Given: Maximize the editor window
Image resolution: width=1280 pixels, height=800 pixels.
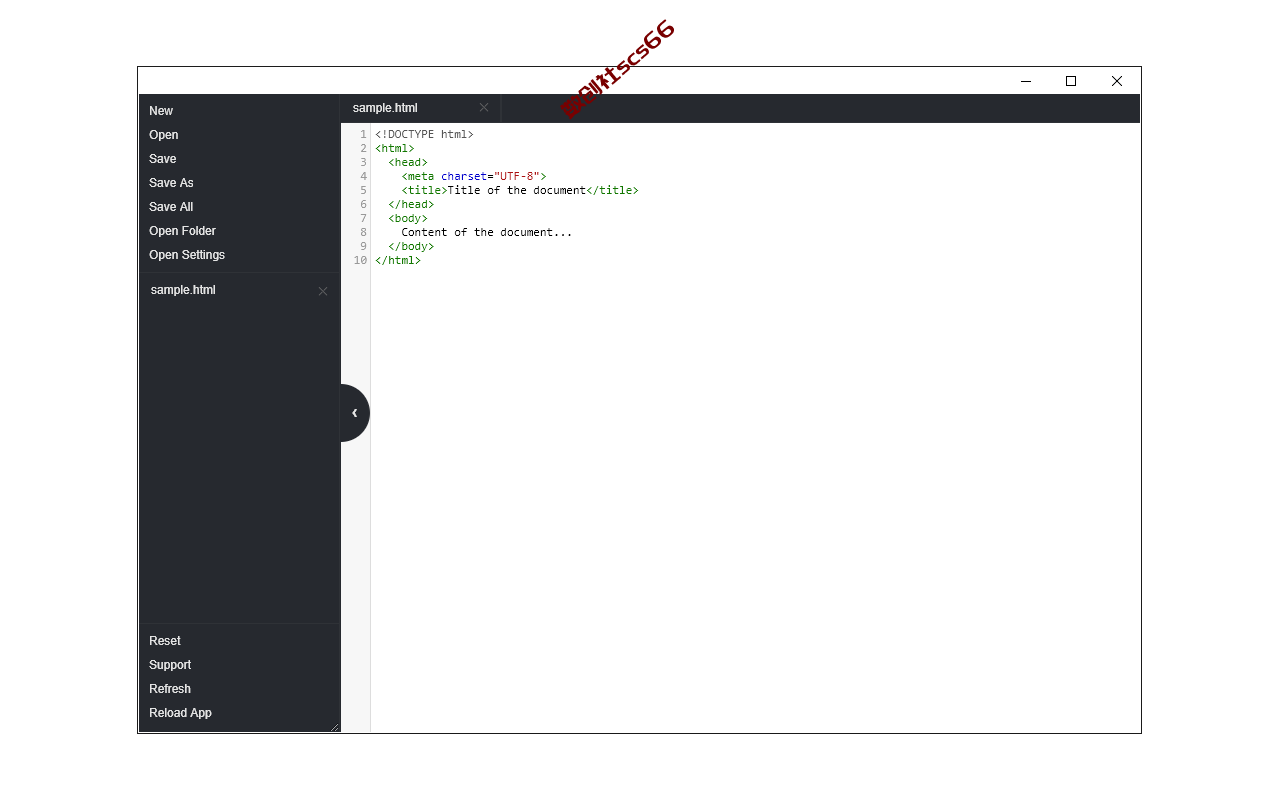Looking at the screenshot, I should [x=1071, y=81].
